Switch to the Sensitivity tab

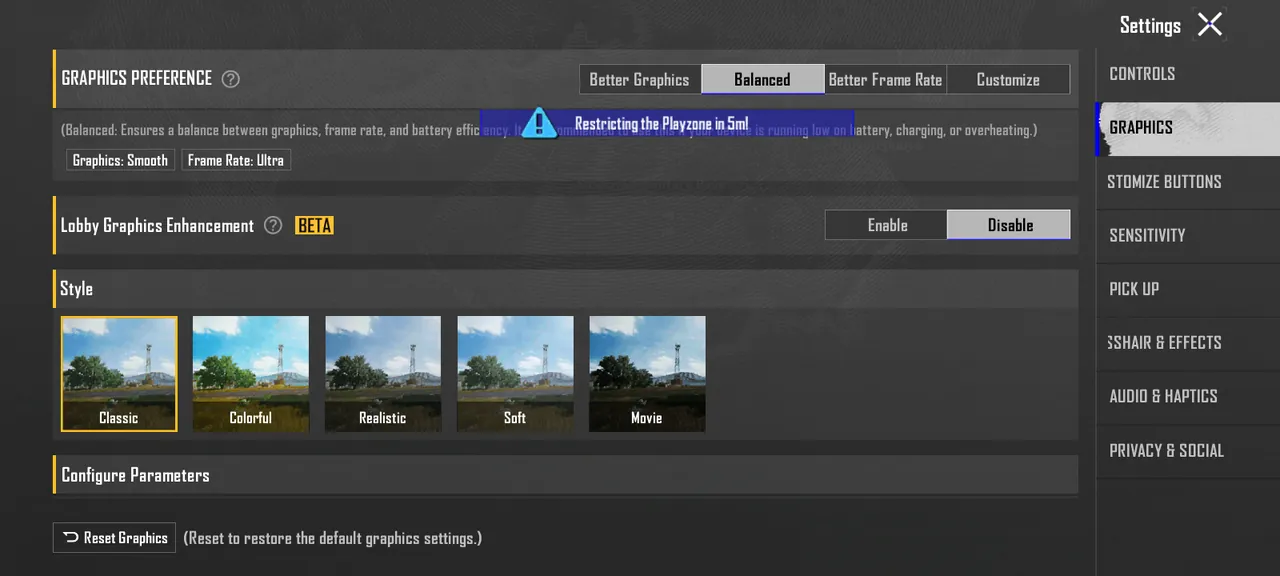coord(1188,236)
